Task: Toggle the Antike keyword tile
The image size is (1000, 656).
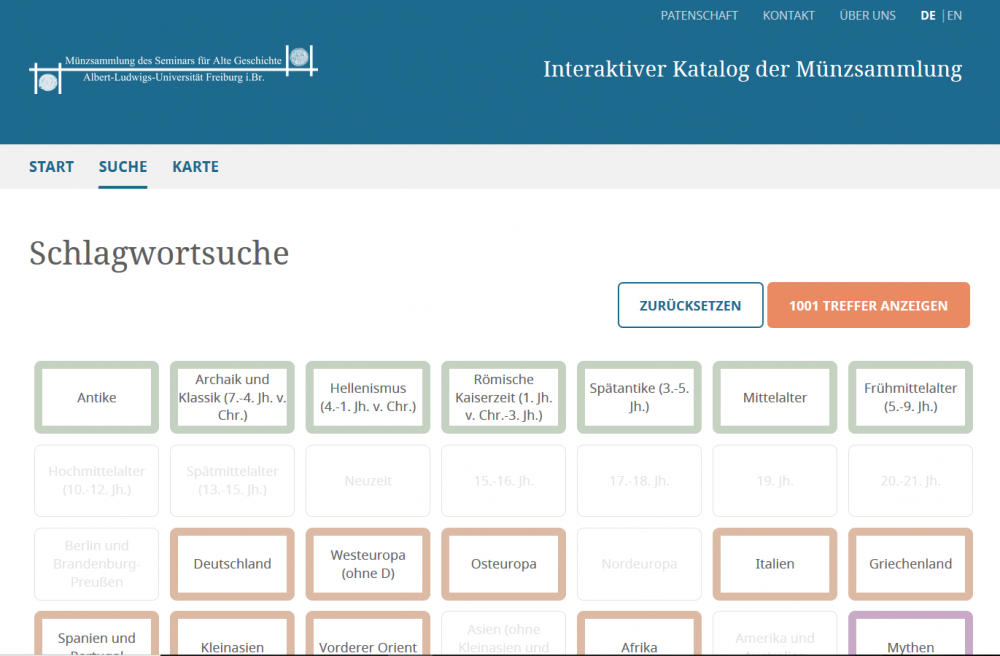Action: [x=97, y=397]
